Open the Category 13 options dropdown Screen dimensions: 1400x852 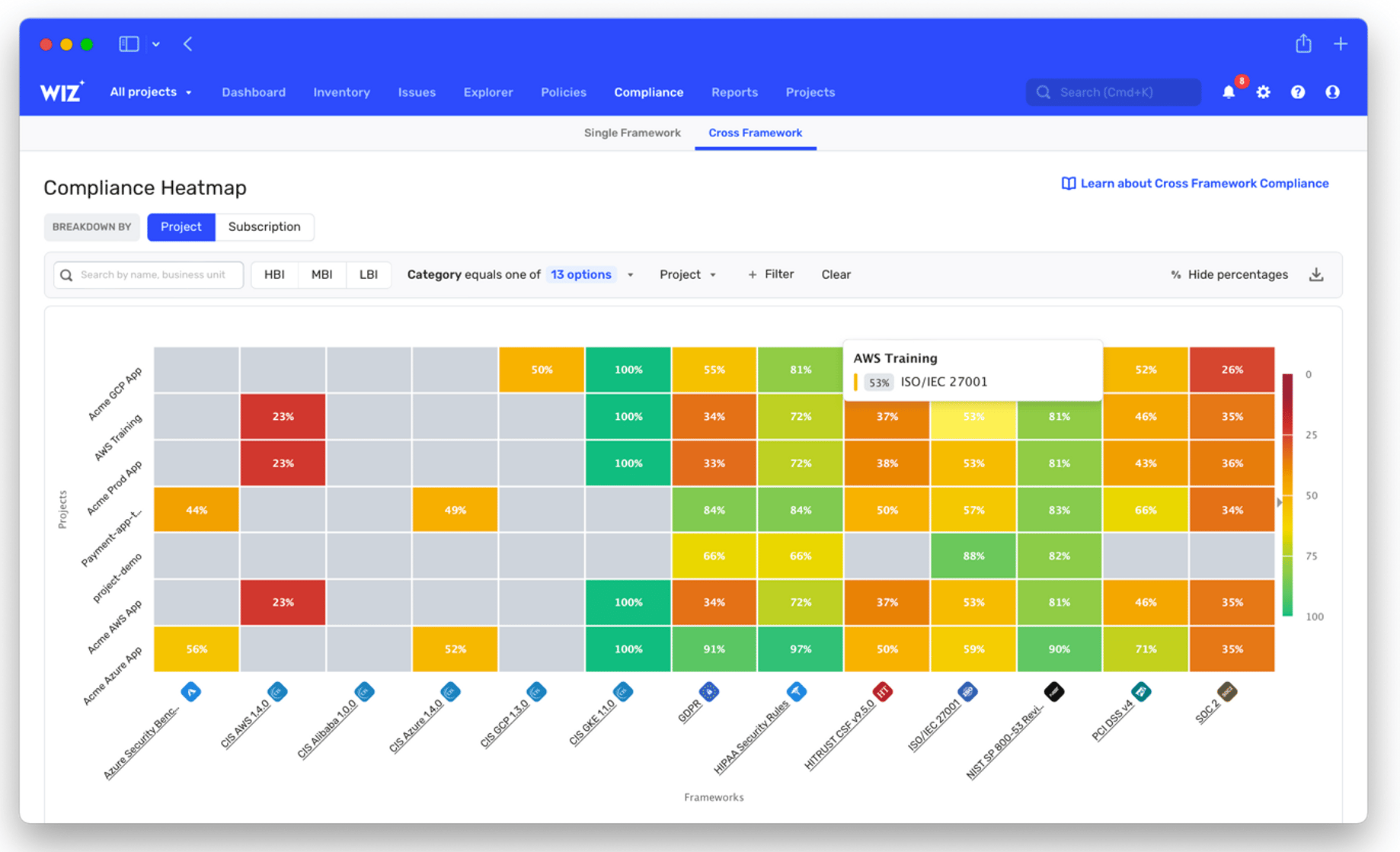pyautogui.click(x=591, y=274)
